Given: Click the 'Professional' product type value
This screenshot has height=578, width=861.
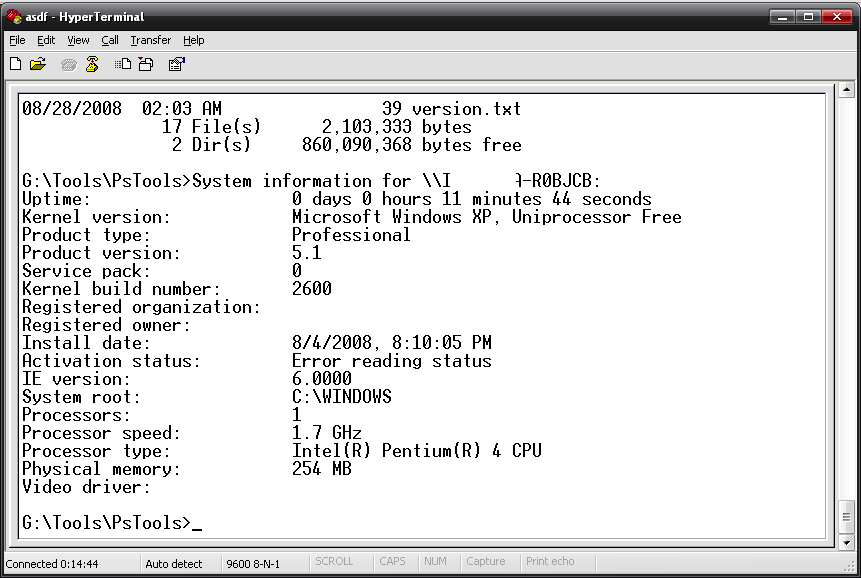Looking at the screenshot, I should click(x=351, y=235).
